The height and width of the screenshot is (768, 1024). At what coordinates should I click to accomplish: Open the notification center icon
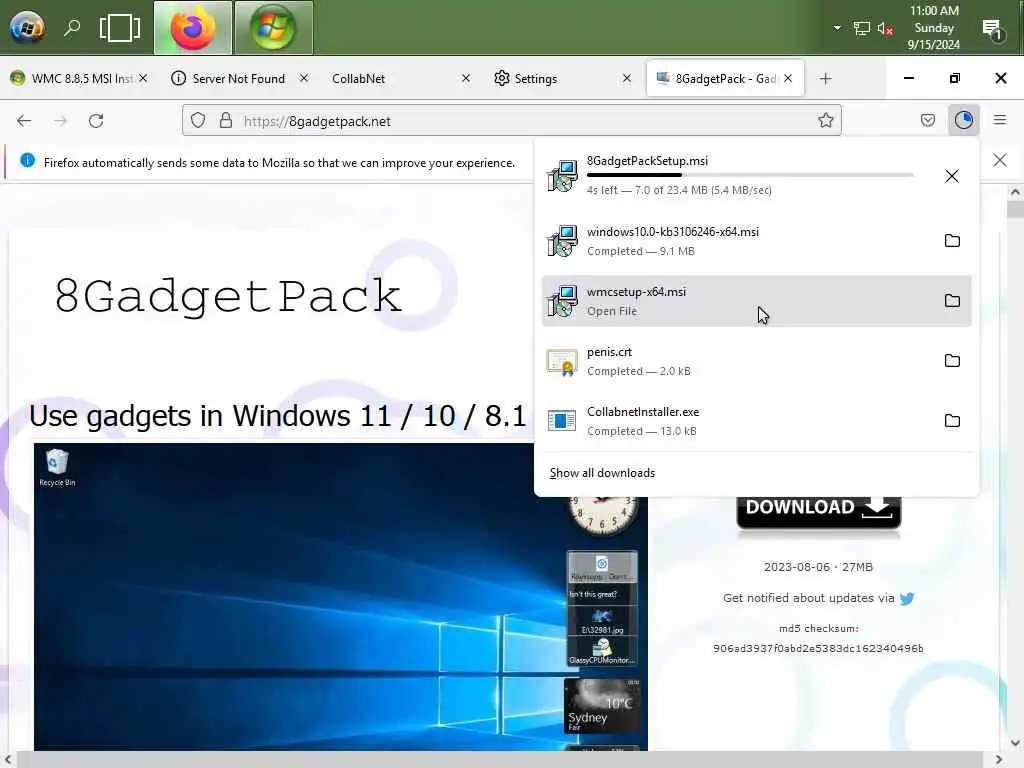(992, 29)
